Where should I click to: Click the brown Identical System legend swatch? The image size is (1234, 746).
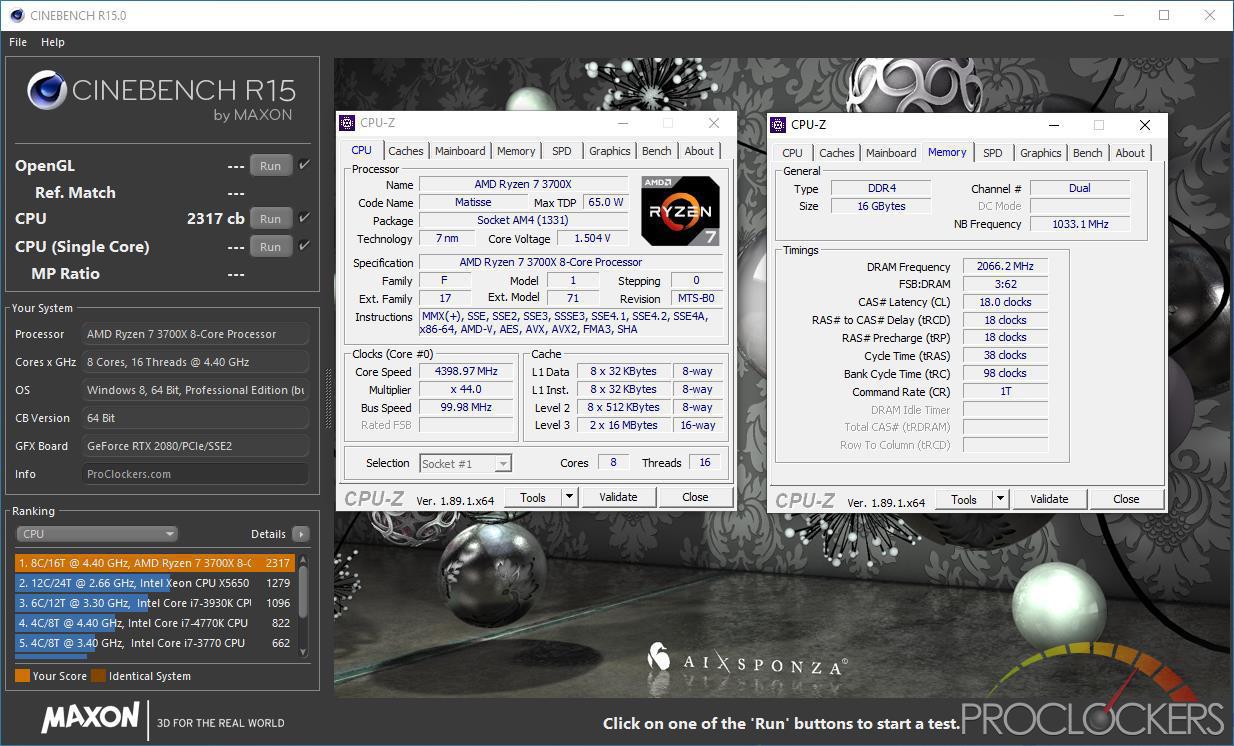(x=98, y=676)
